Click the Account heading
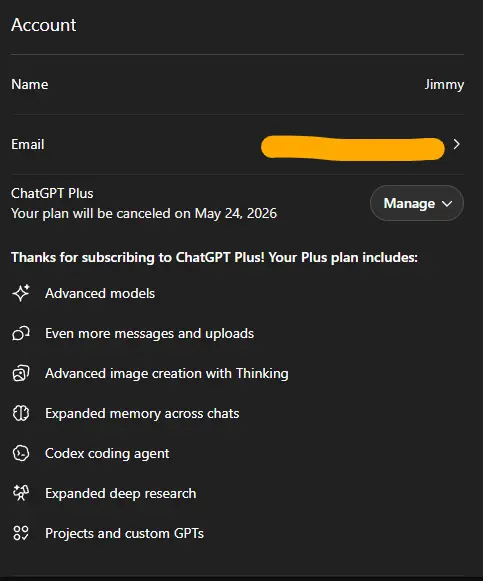483x581 pixels. click(44, 25)
